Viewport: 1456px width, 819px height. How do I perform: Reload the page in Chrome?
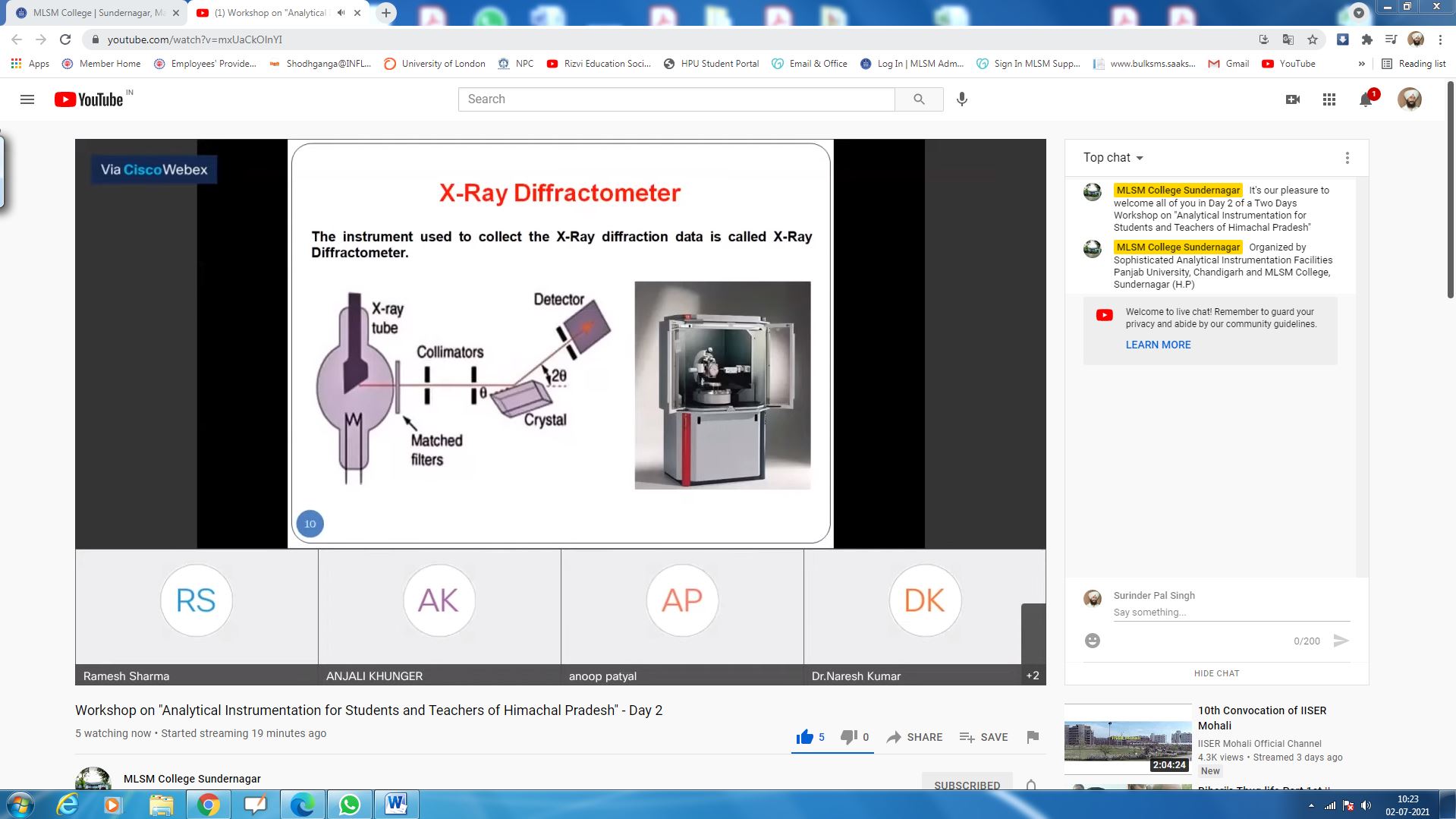point(65,39)
